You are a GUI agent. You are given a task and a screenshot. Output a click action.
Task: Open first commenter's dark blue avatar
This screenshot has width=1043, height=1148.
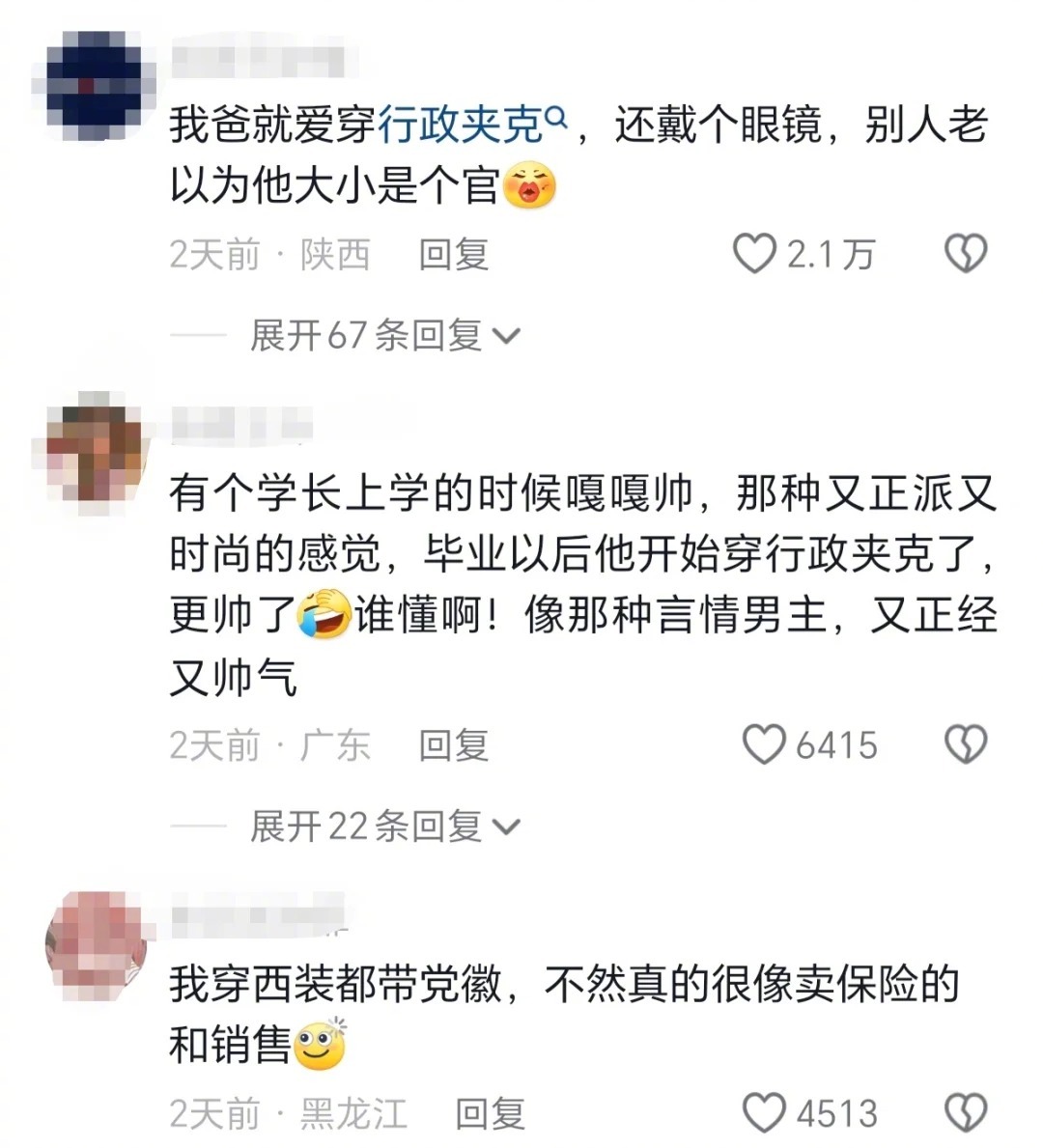[96, 86]
